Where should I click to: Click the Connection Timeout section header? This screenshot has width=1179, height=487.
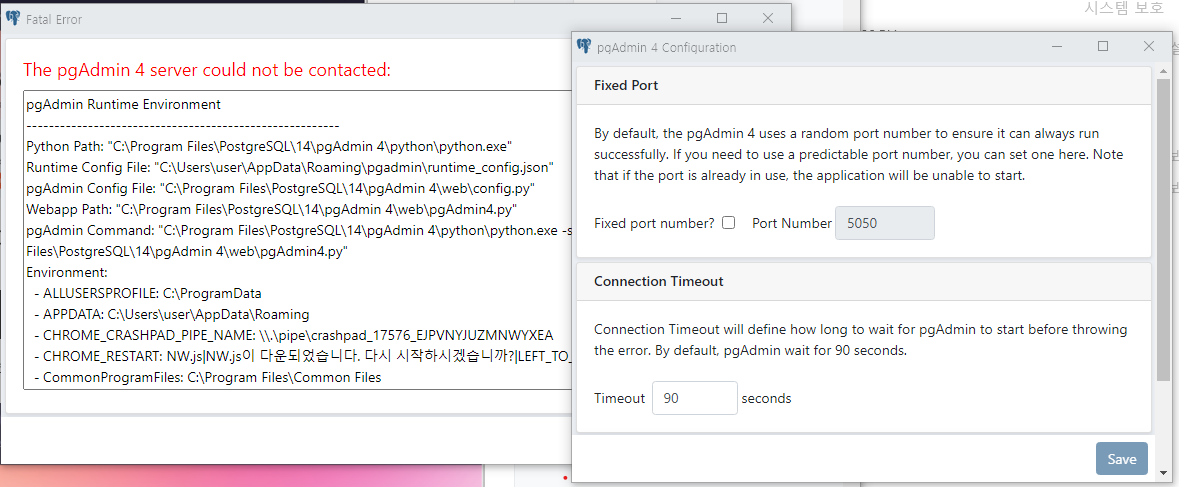(x=864, y=282)
